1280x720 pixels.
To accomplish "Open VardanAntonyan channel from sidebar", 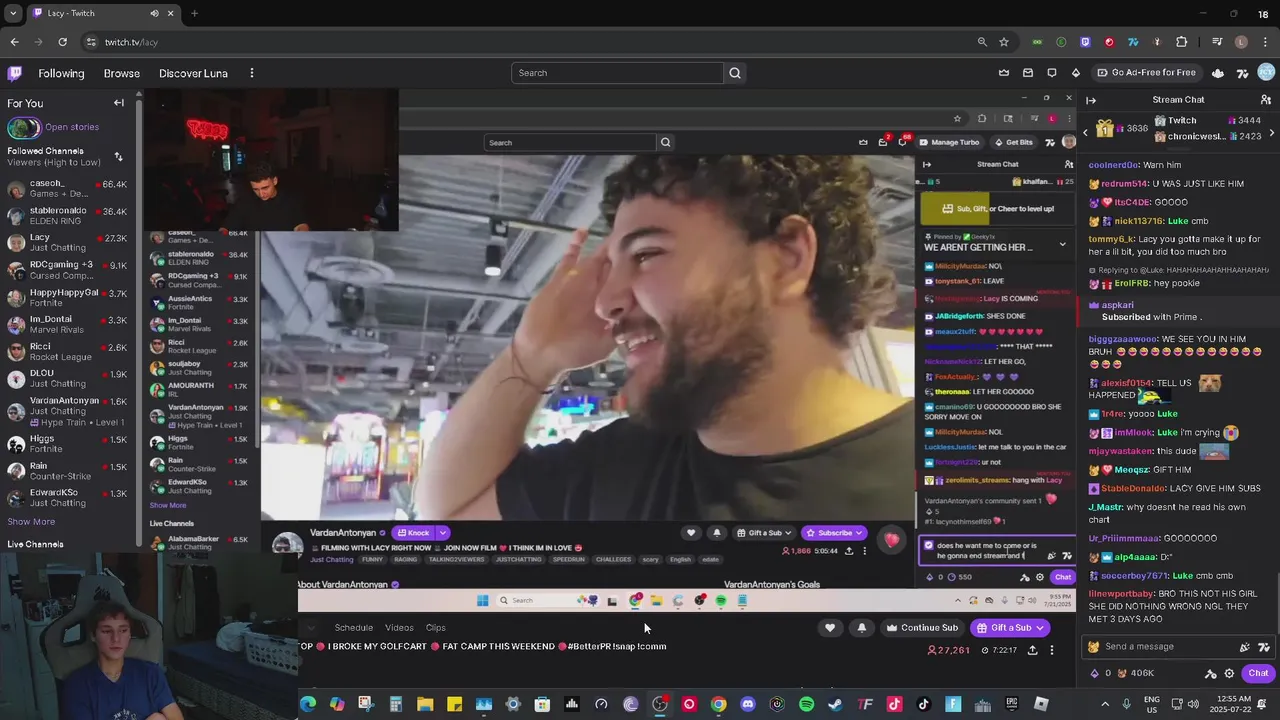I will click(66, 410).
